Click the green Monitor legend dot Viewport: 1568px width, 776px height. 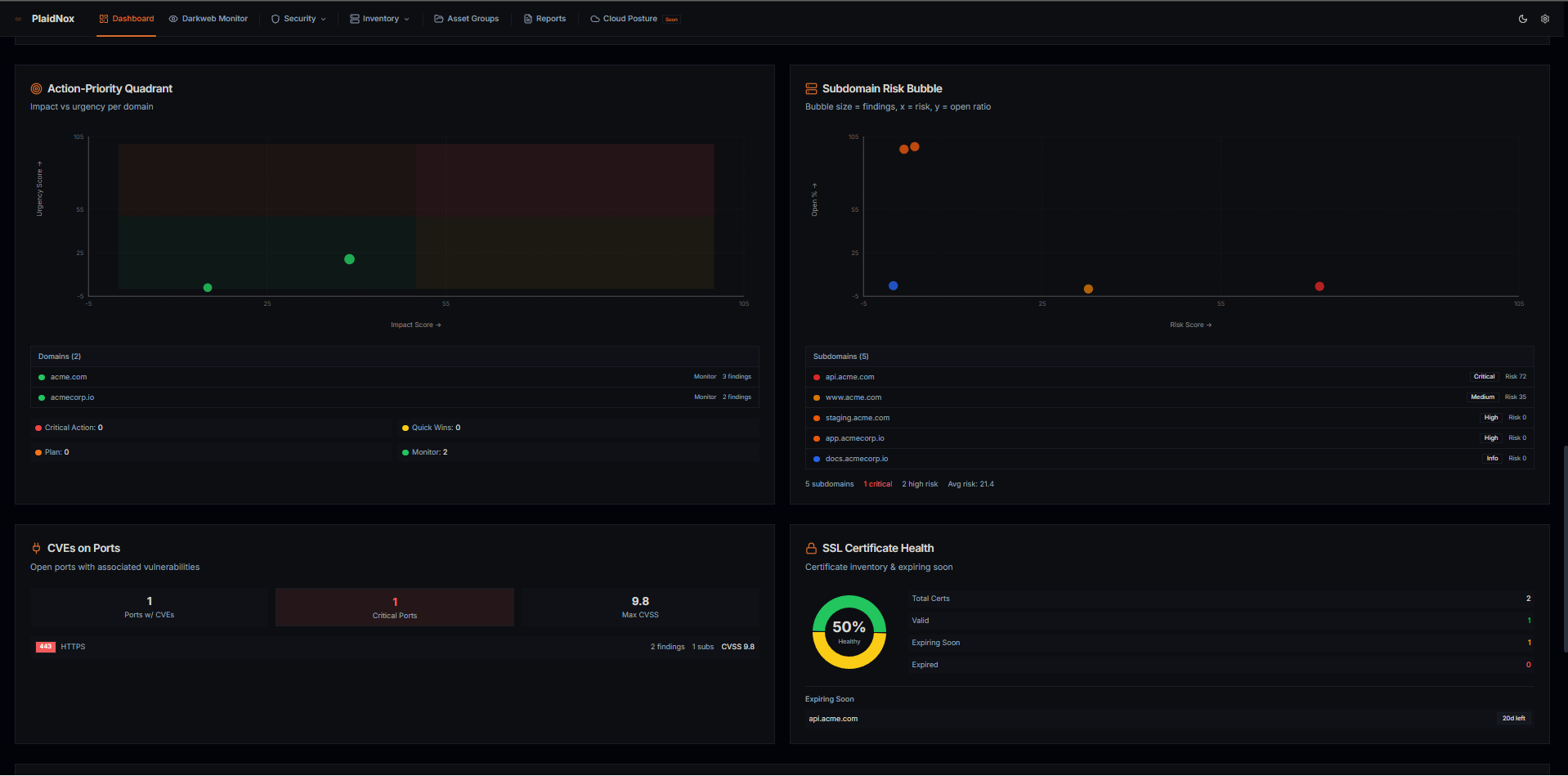(405, 451)
